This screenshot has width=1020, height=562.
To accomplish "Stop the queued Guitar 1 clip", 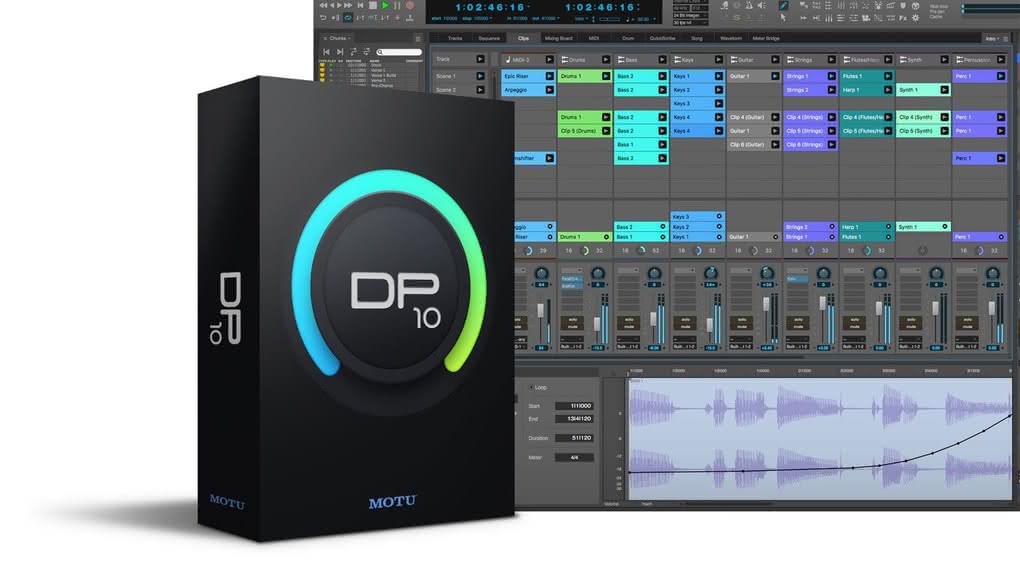I will [775, 237].
